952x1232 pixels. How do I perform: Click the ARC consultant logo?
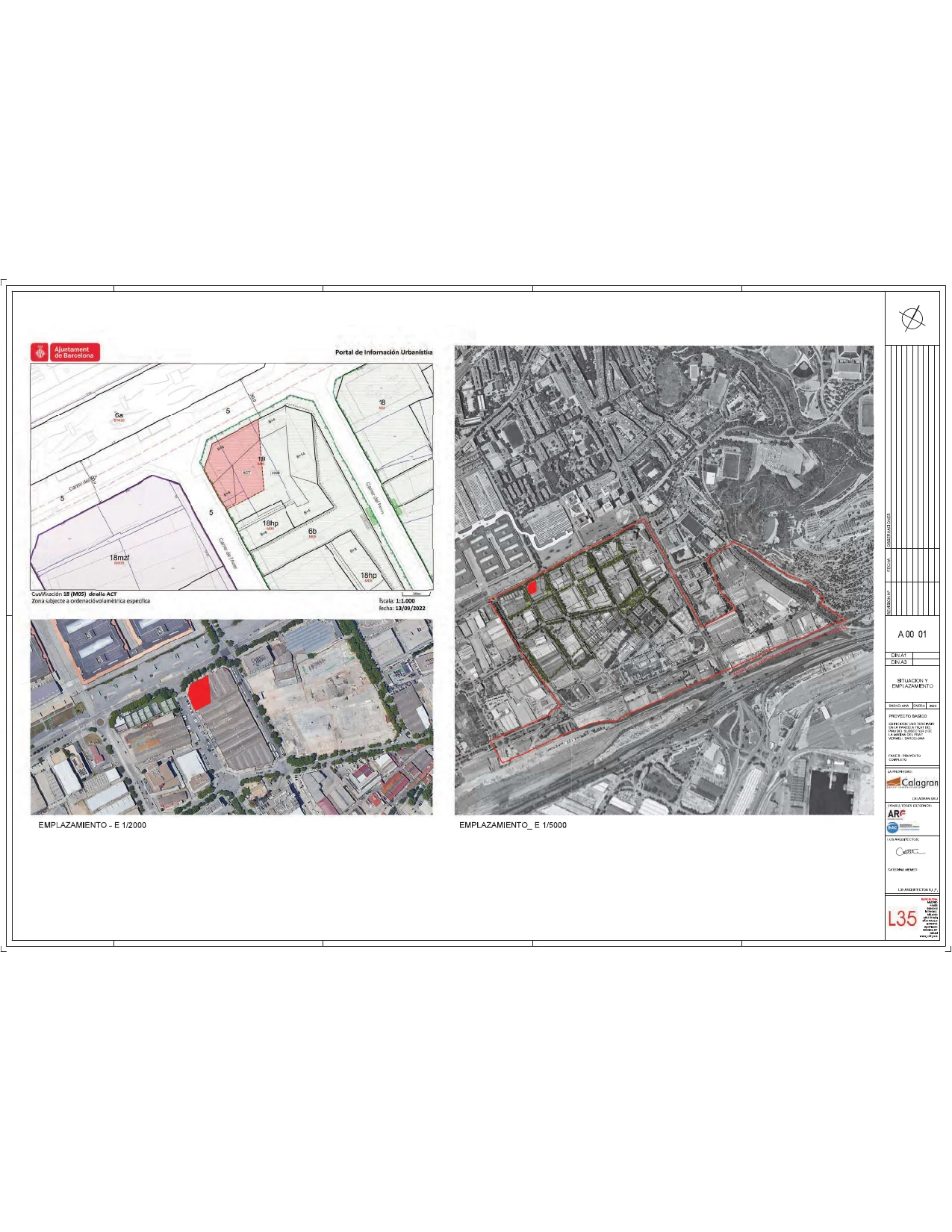[x=897, y=814]
